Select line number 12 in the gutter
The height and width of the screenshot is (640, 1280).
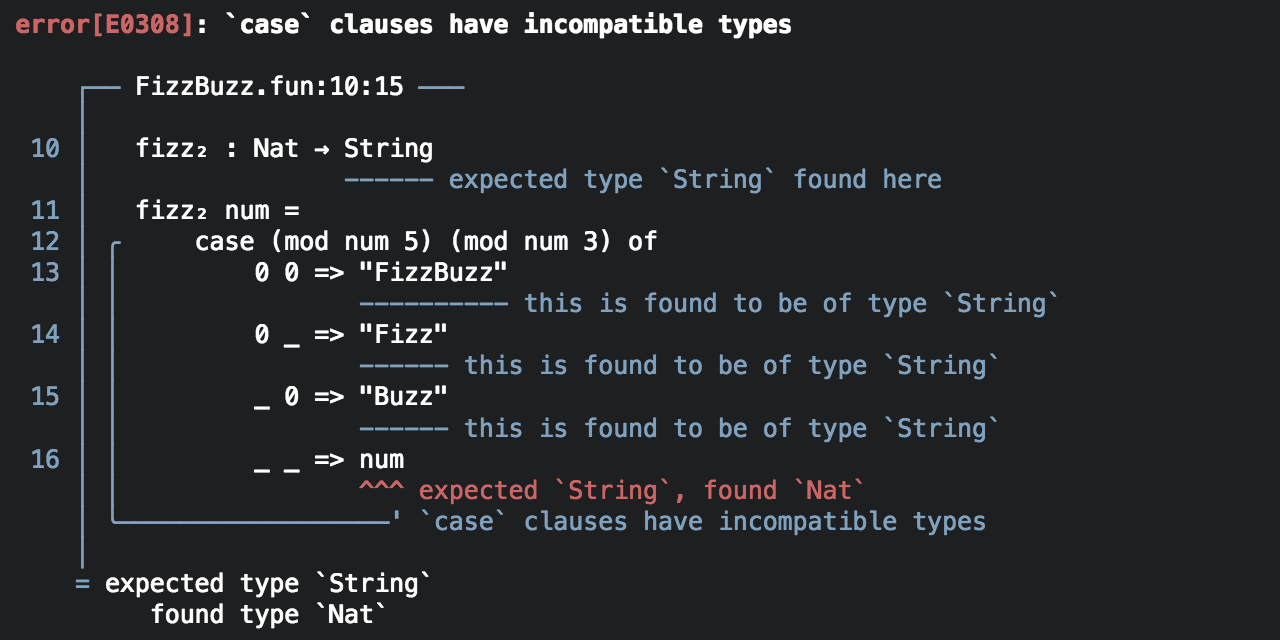[45, 242]
